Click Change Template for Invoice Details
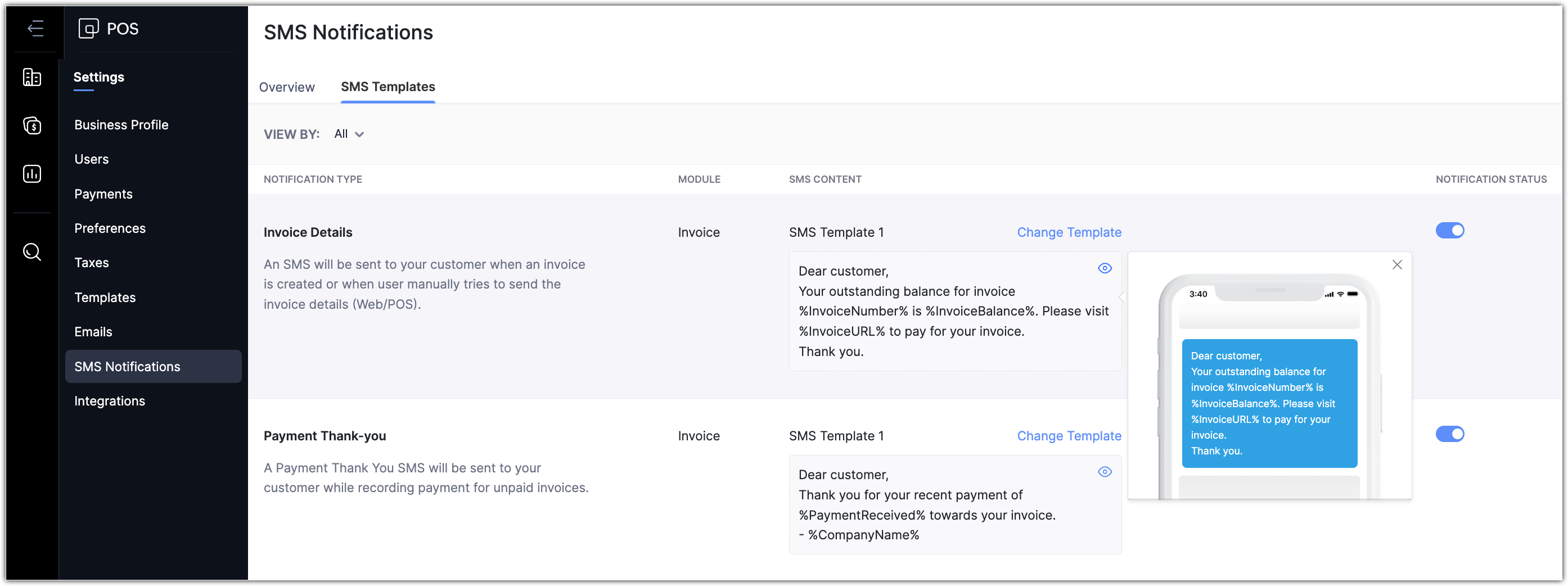 [x=1069, y=232]
